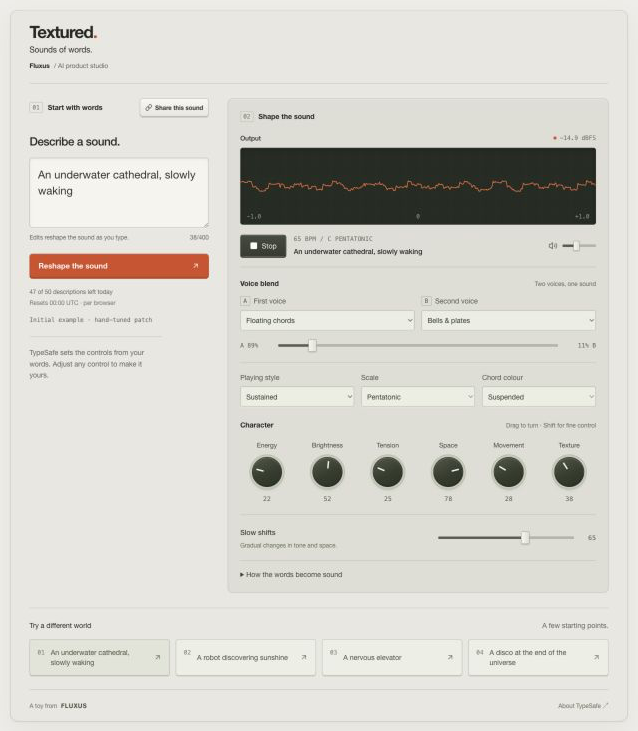
Task: Open the Second voice dropdown
Action: click(508, 321)
